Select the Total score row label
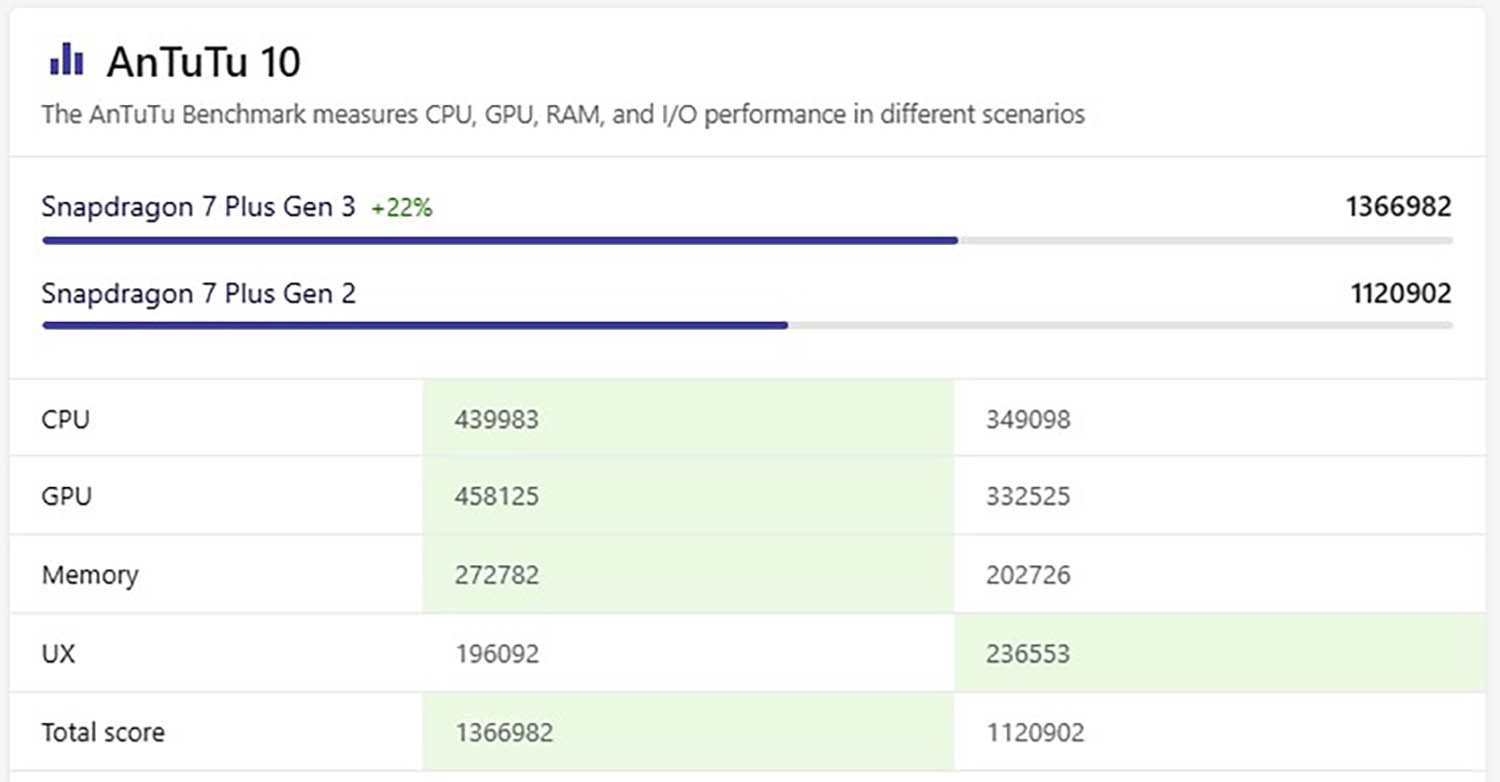This screenshot has height=782, width=1500. [103, 732]
